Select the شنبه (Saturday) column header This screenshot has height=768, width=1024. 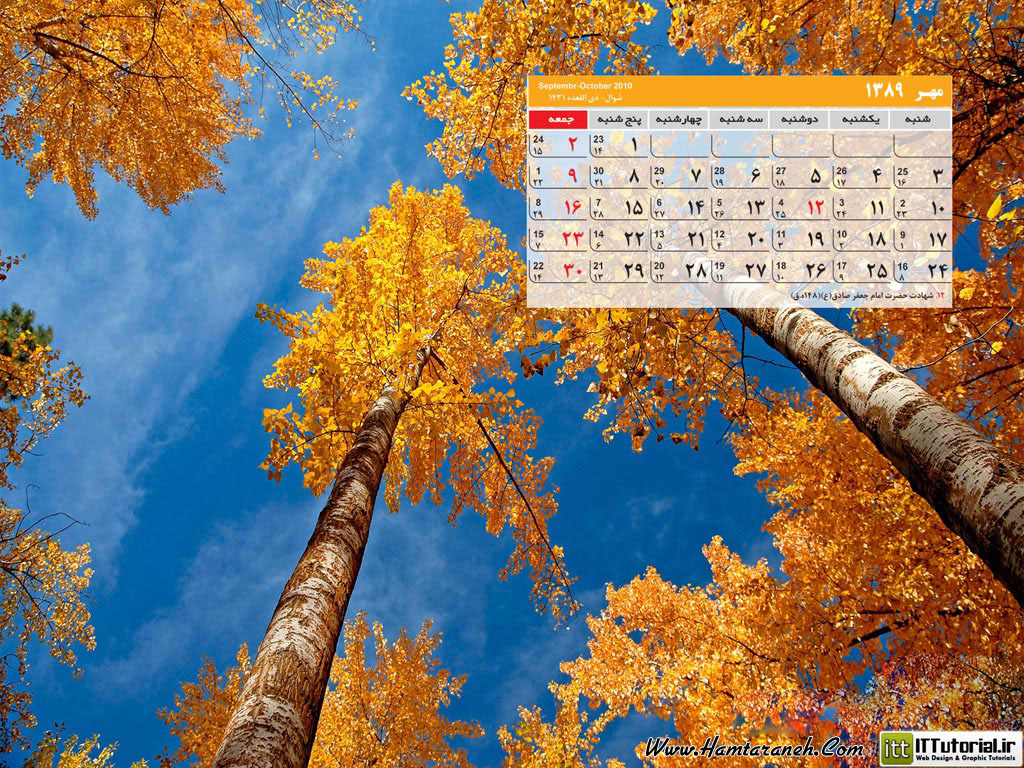pos(920,119)
